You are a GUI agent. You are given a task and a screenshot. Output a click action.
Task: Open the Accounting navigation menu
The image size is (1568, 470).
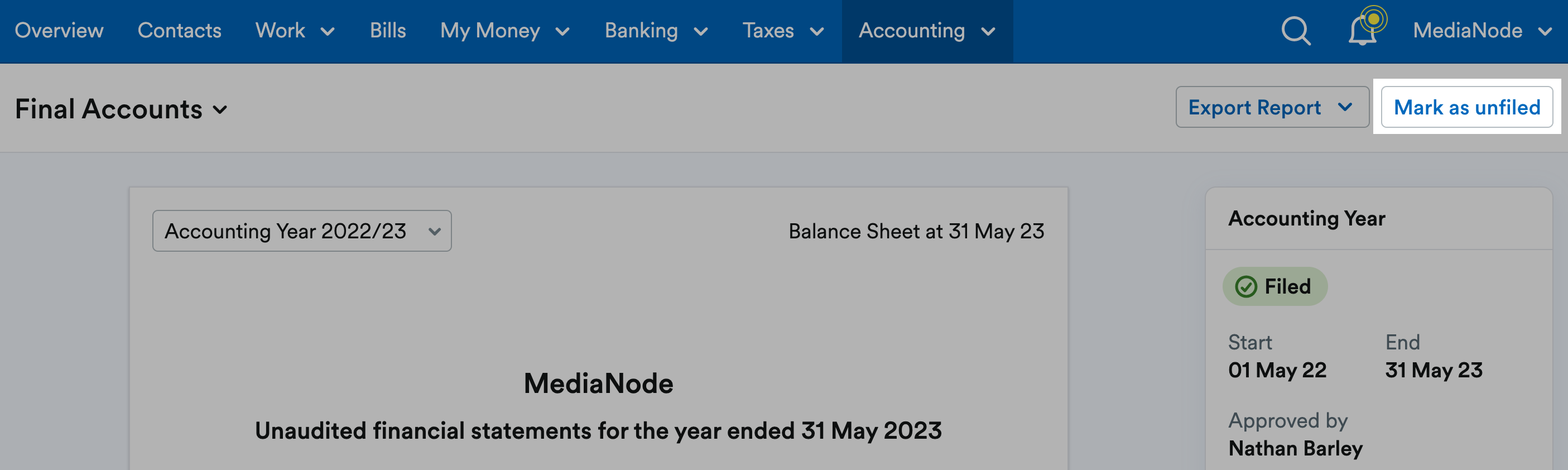pos(927,31)
